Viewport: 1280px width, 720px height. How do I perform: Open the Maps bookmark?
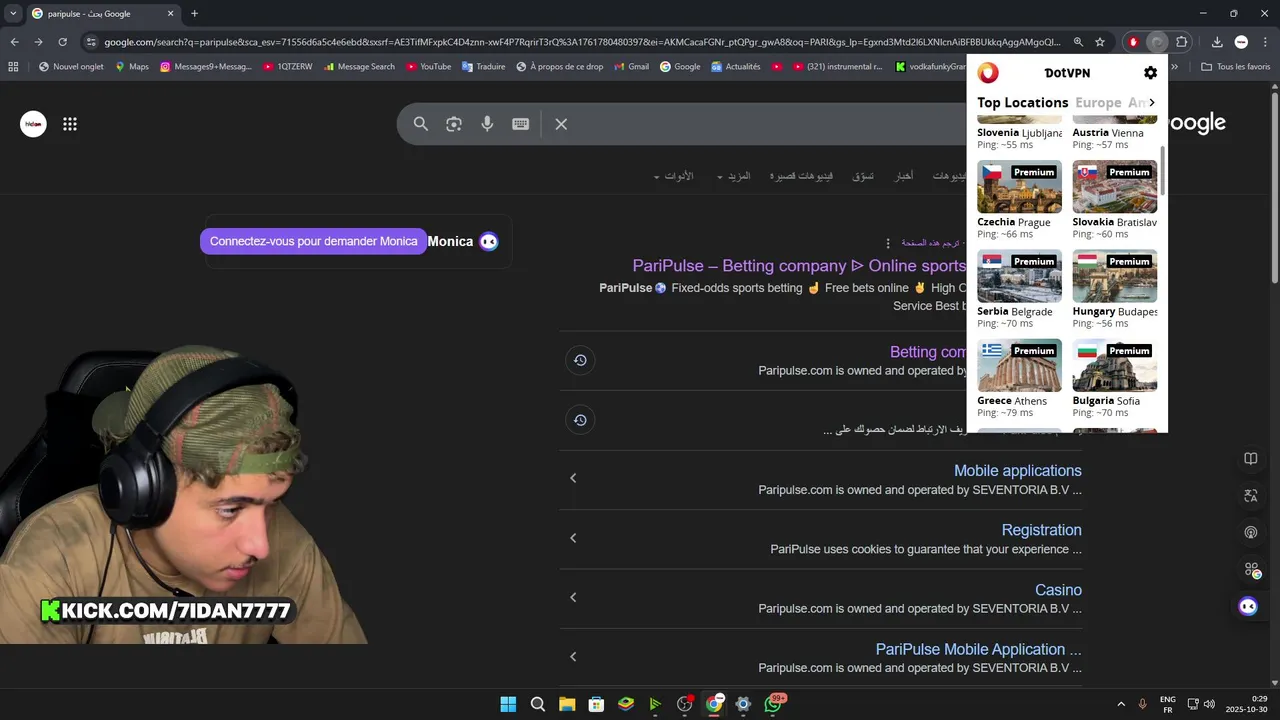point(131,67)
